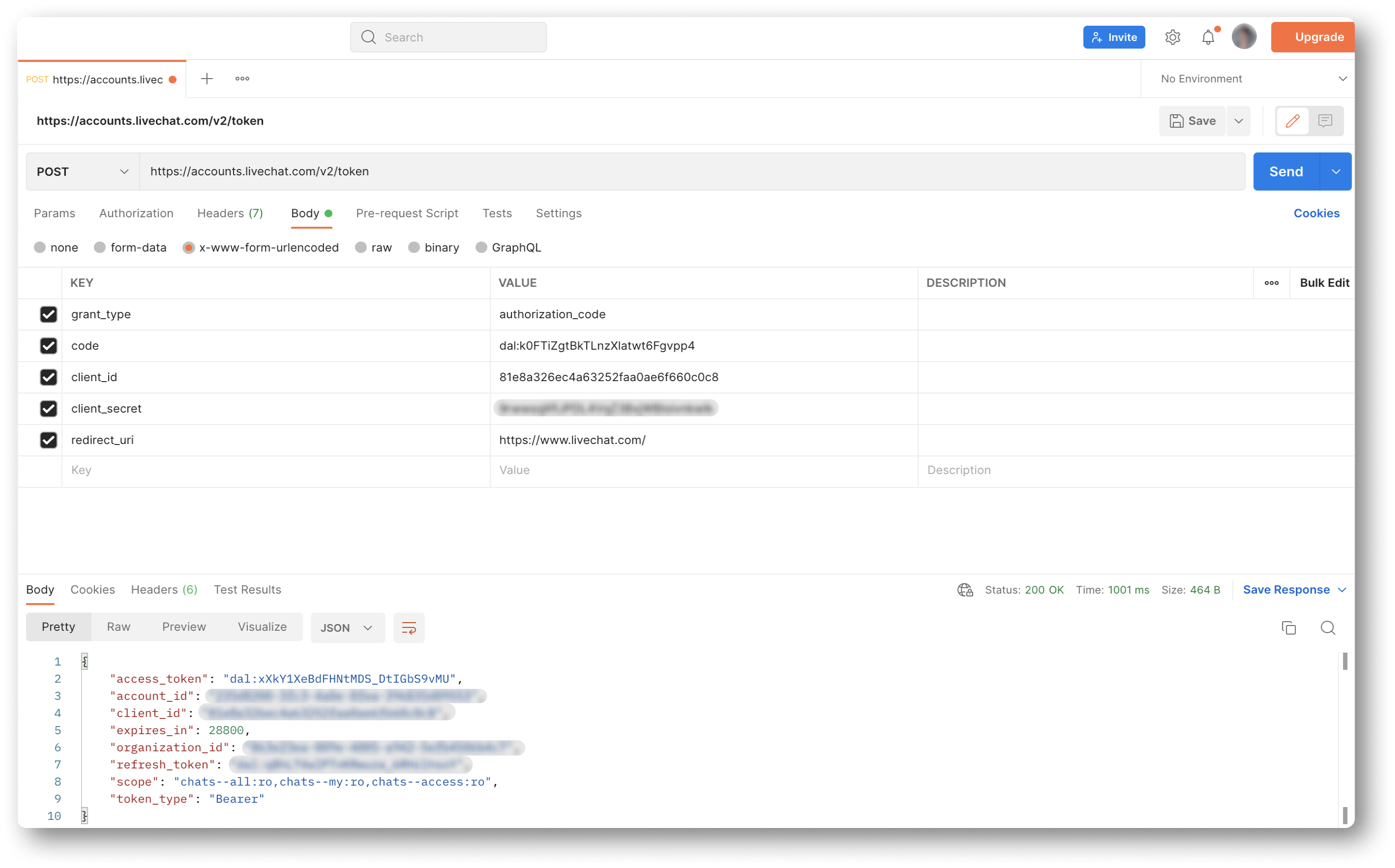
Task: Switch to the Authorization tab
Action: click(136, 213)
